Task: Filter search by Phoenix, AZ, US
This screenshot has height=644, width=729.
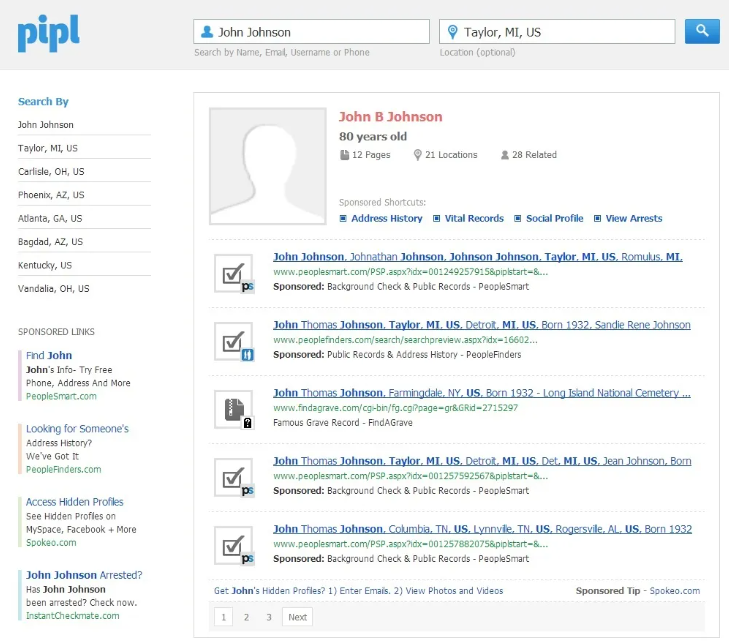Action: pyautogui.click(x=51, y=195)
